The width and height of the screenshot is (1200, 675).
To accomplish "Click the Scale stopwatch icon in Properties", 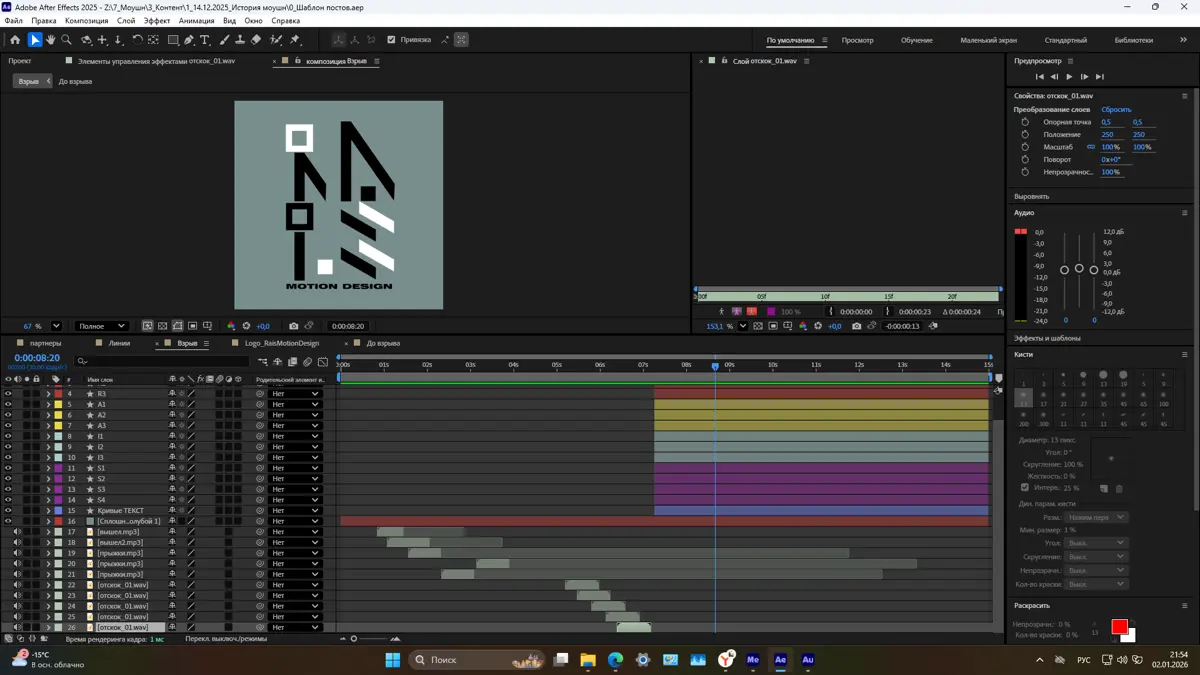I will click(1025, 147).
